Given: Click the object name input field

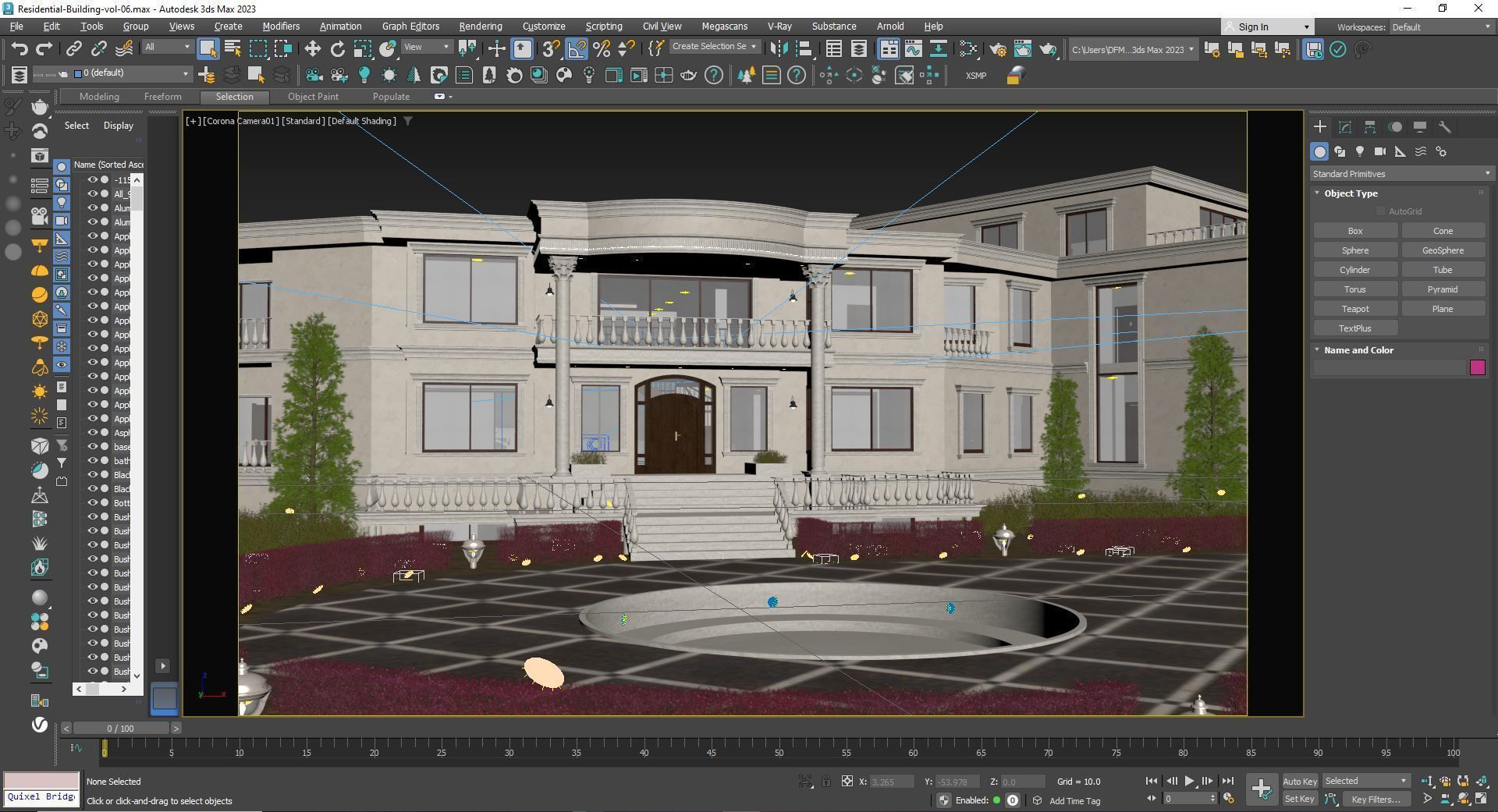Looking at the screenshot, I should tap(1389, 367).
